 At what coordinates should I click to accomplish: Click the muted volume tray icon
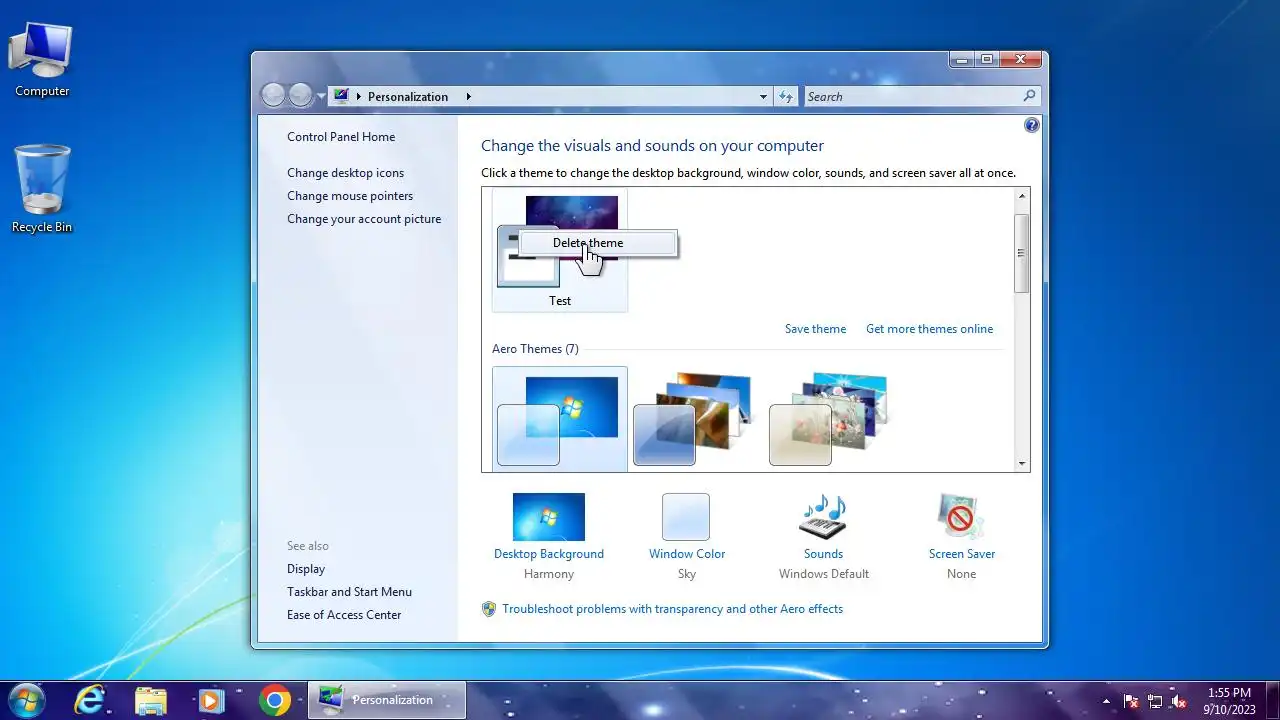click(1179, 701)
